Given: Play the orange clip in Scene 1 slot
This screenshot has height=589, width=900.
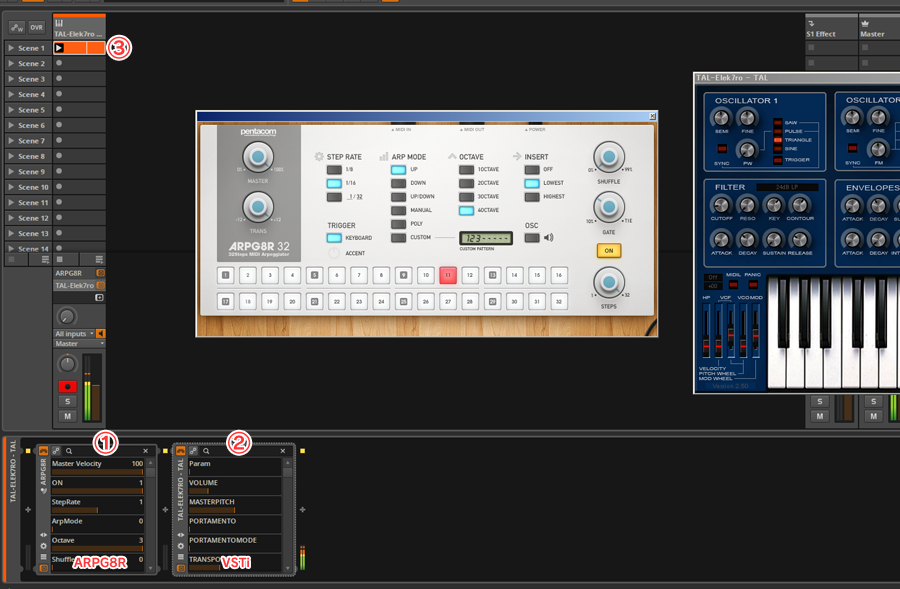Looking at the screenshot, I should (x=59, y=48).
